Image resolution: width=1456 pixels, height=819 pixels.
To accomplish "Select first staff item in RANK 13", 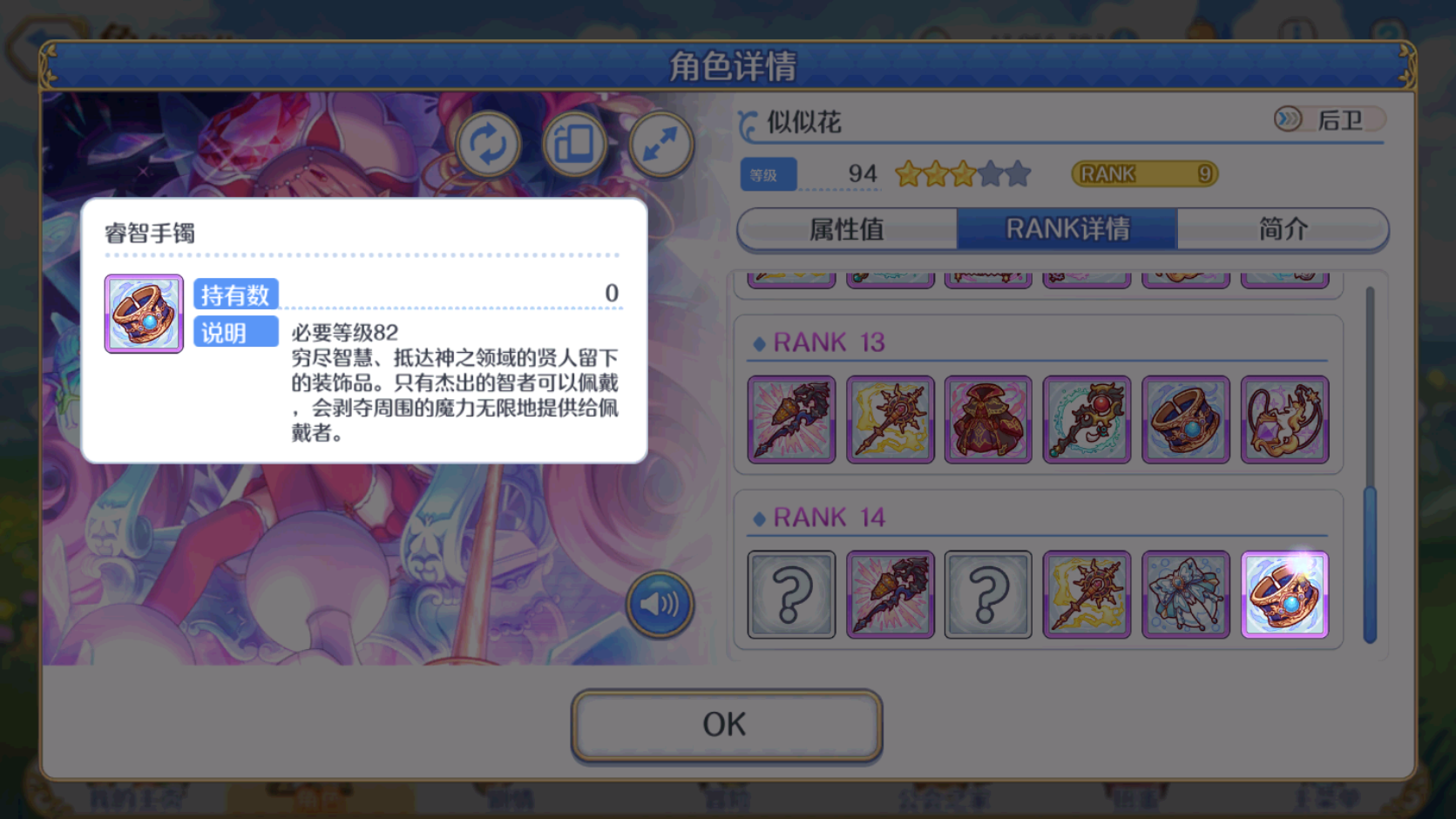I will click(791, 419).
